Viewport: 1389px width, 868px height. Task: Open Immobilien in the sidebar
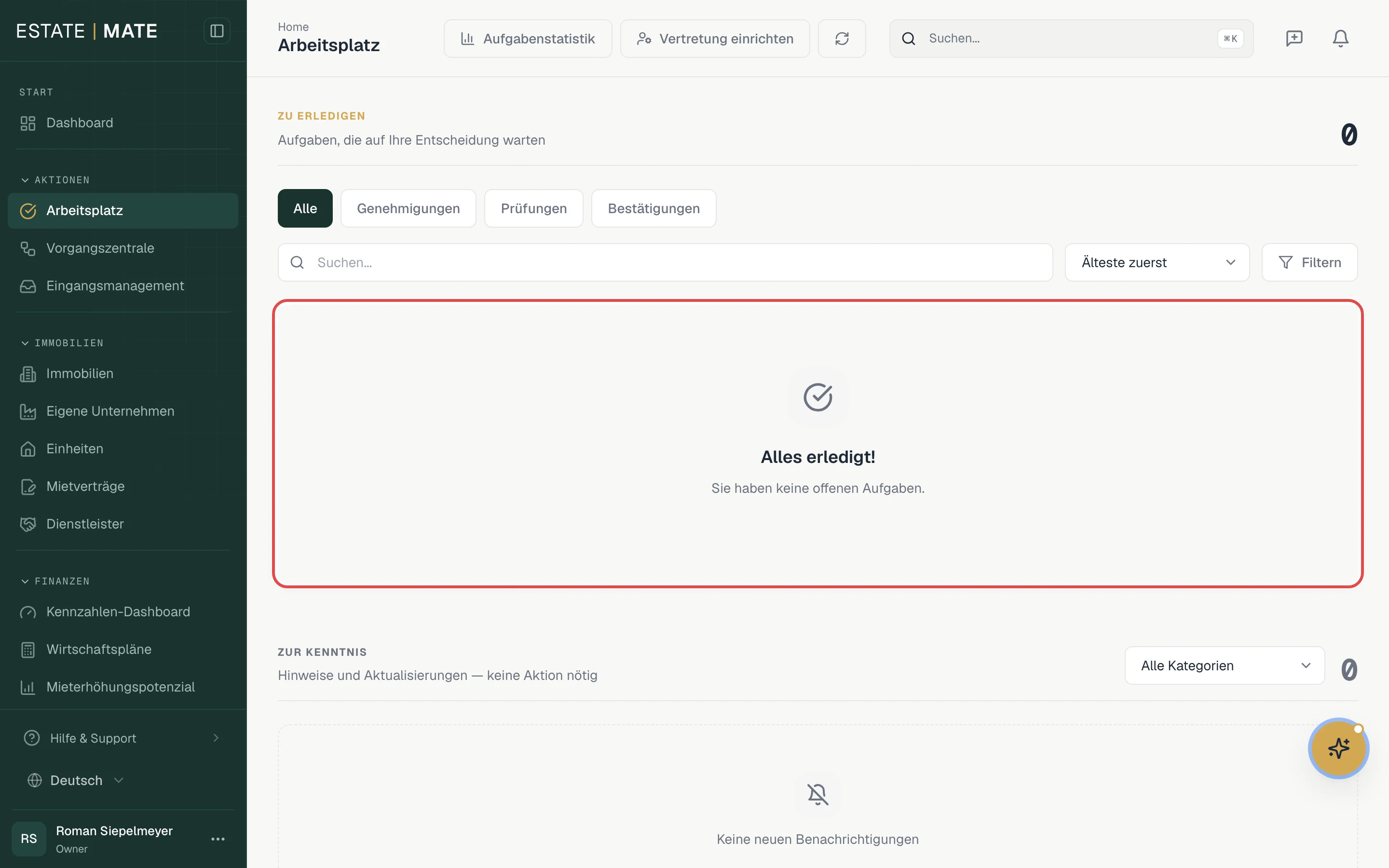click(x=123, y=374)
